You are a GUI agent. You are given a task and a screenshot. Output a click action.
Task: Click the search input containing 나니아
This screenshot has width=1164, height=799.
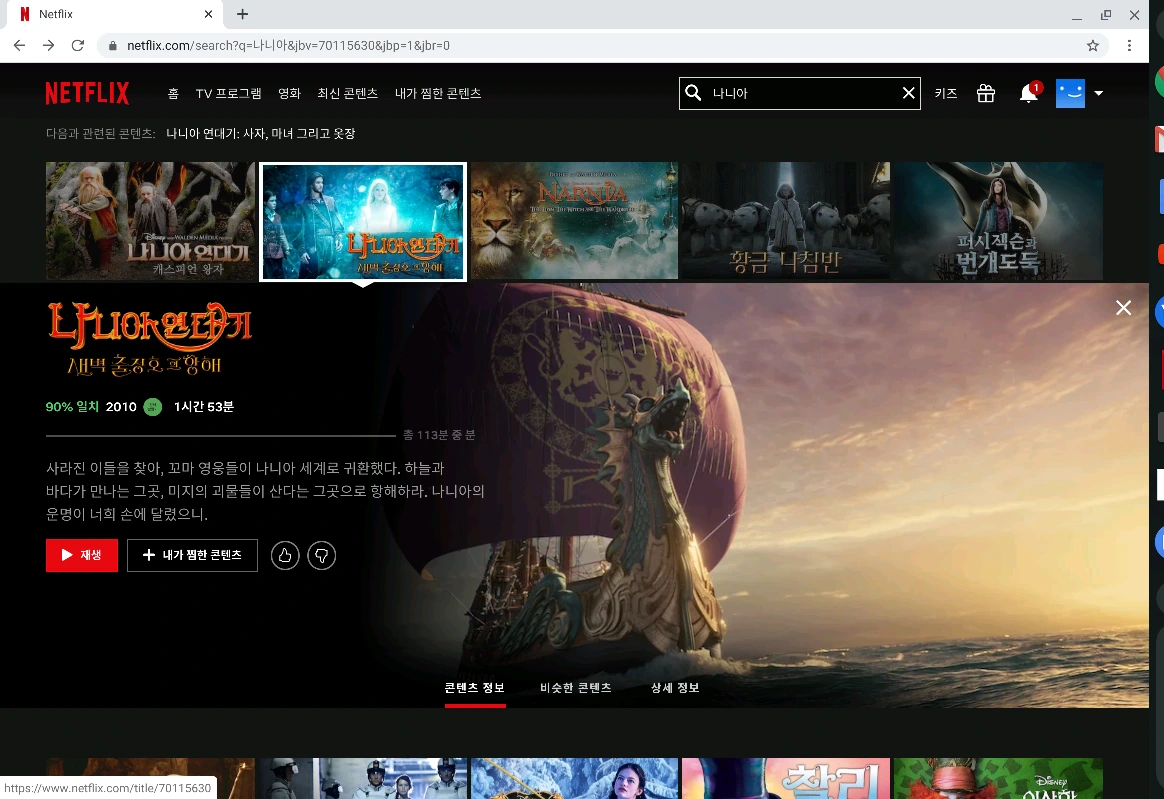coord(802,94)
